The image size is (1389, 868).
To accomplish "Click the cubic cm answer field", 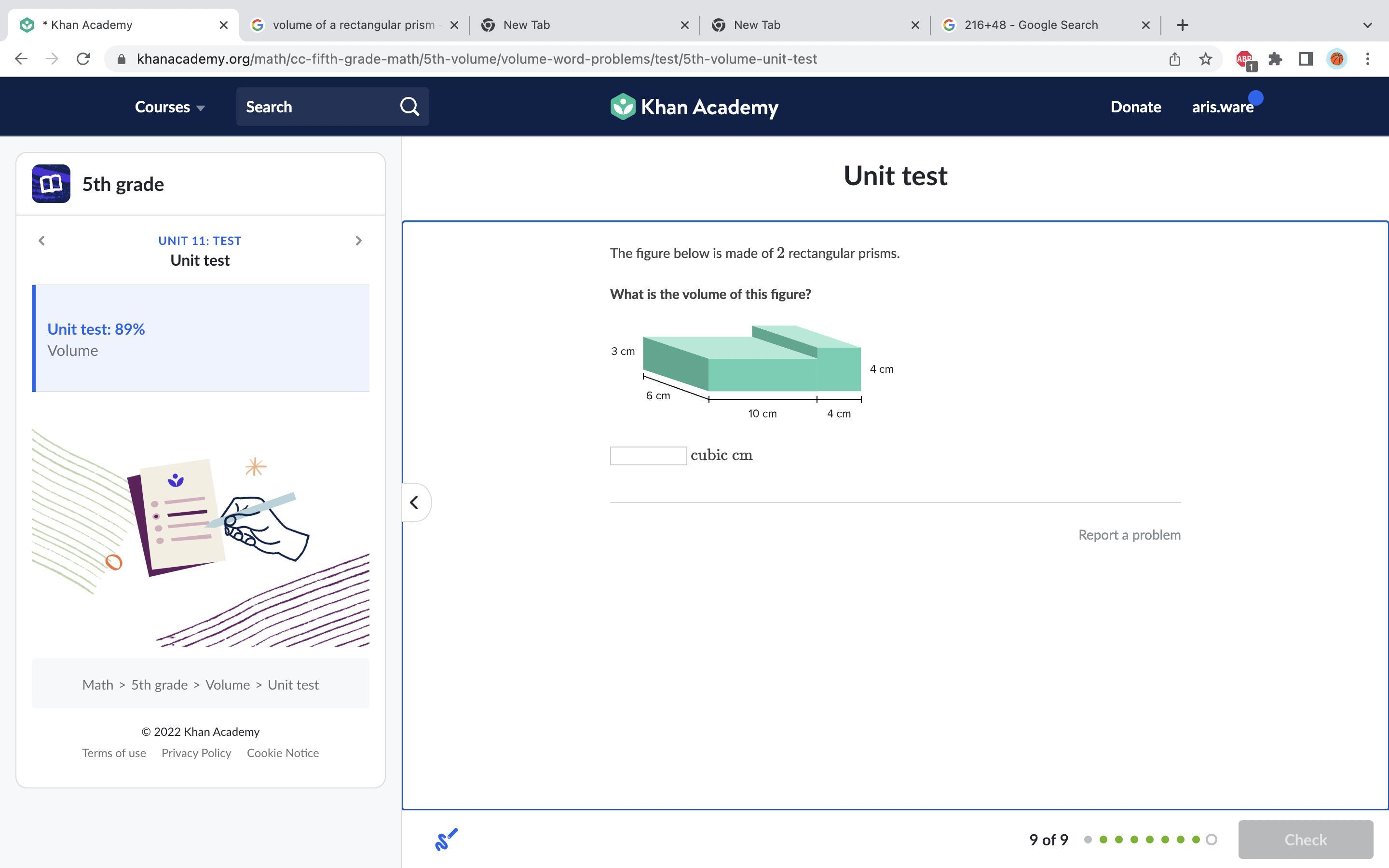I will 648,456.
